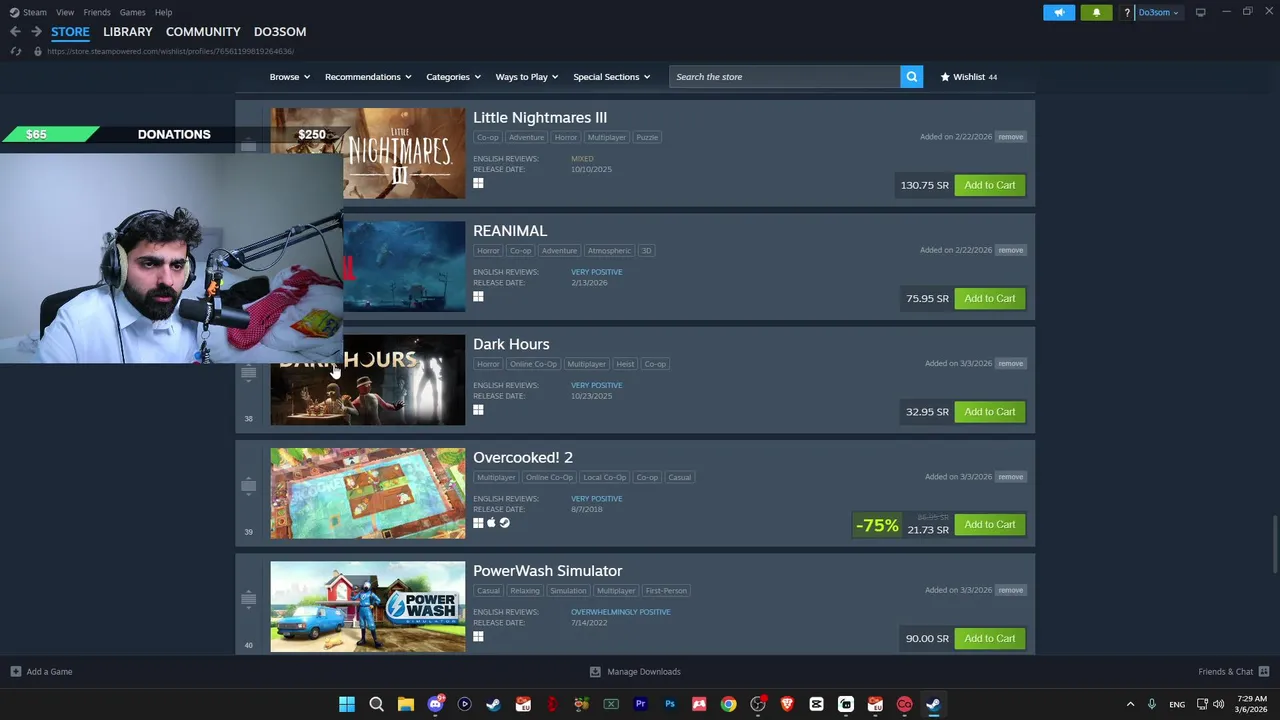The width and height of the screenshot is (1280, 720).
Task: Click the Wishlist star icon
Action: (945, 77)
